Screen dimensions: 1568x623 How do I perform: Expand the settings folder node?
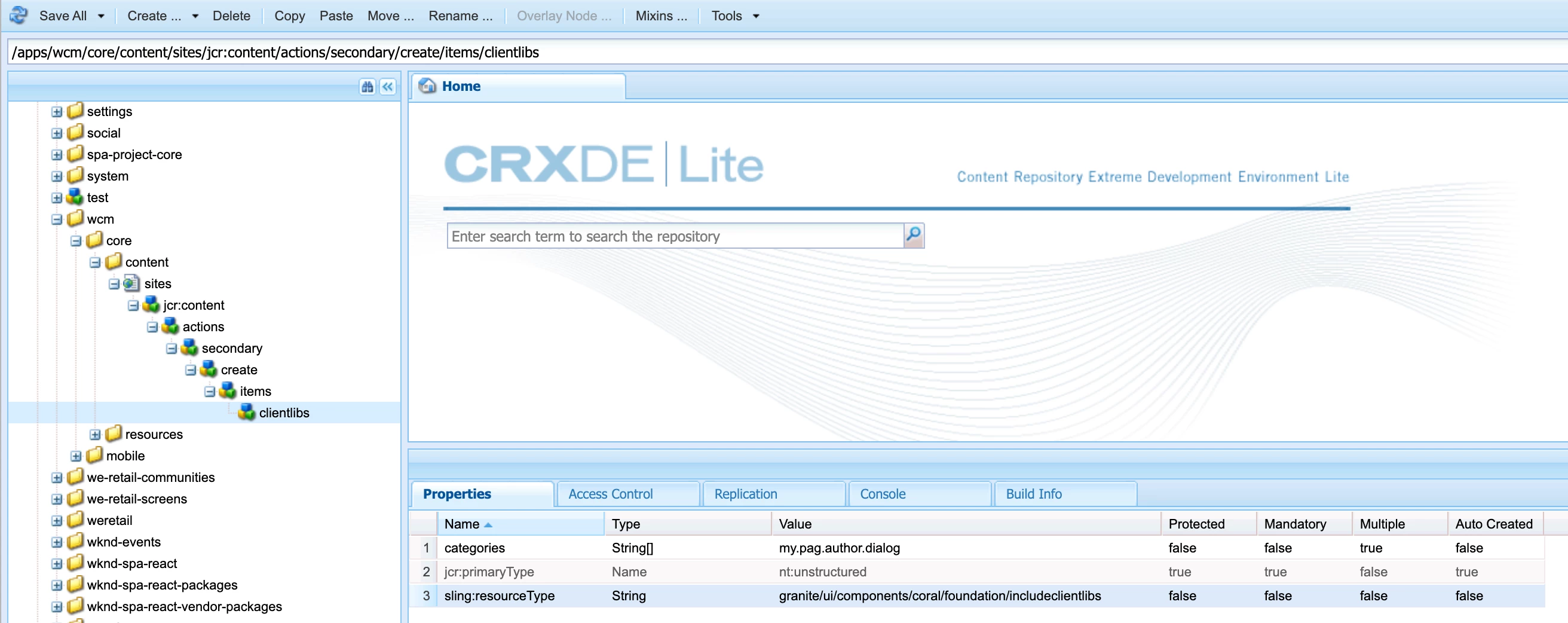point(57,111)
